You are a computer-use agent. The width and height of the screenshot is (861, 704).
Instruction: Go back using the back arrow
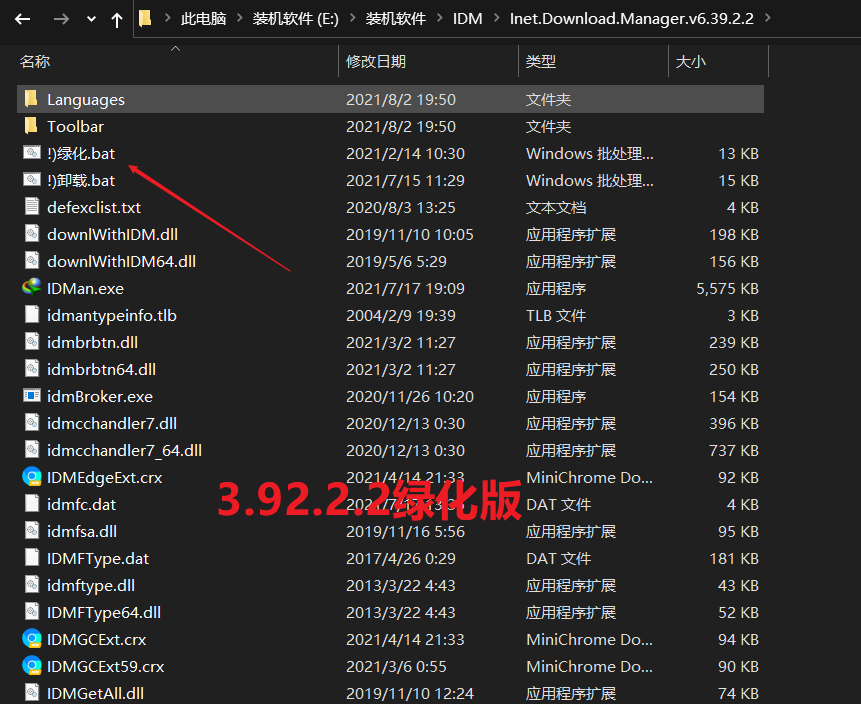(22, 19)
